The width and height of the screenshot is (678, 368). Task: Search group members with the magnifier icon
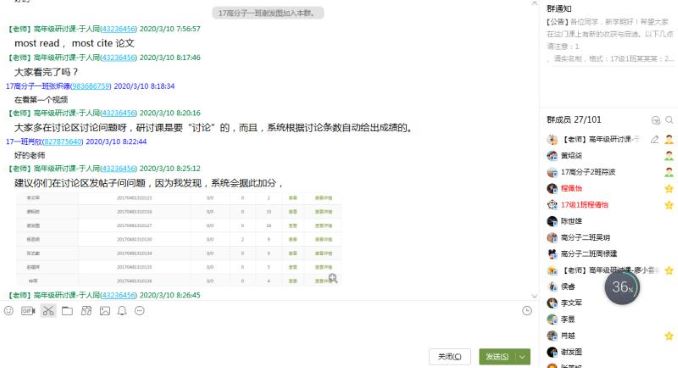(x=669, y=120)
